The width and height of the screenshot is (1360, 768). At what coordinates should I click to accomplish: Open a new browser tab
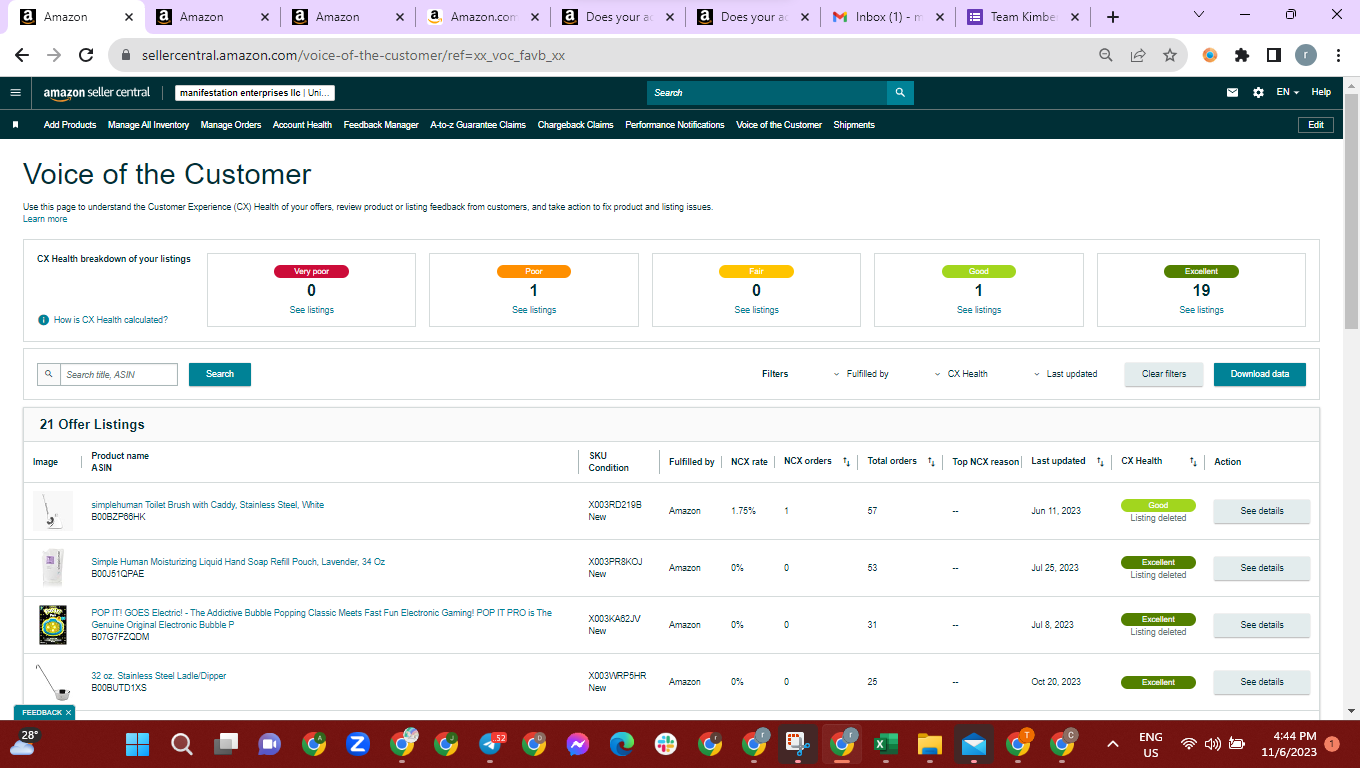click(1113, 17)
